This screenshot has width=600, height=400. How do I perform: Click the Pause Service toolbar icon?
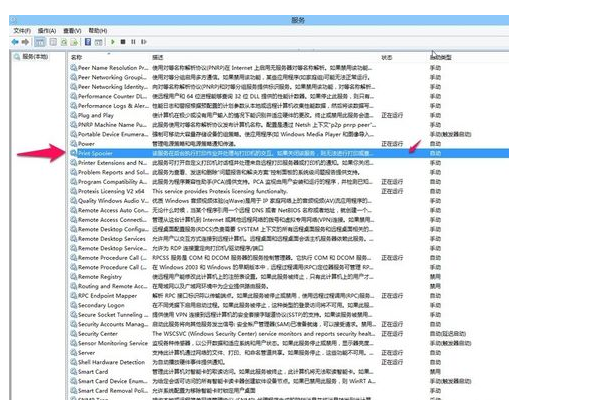tap(132, 42)
